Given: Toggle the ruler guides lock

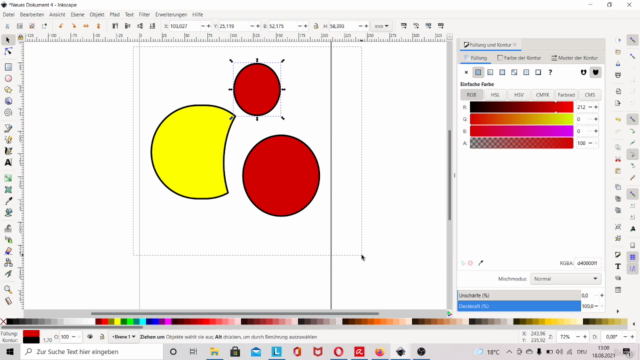Looking at the screenshot, I should 20,37.
